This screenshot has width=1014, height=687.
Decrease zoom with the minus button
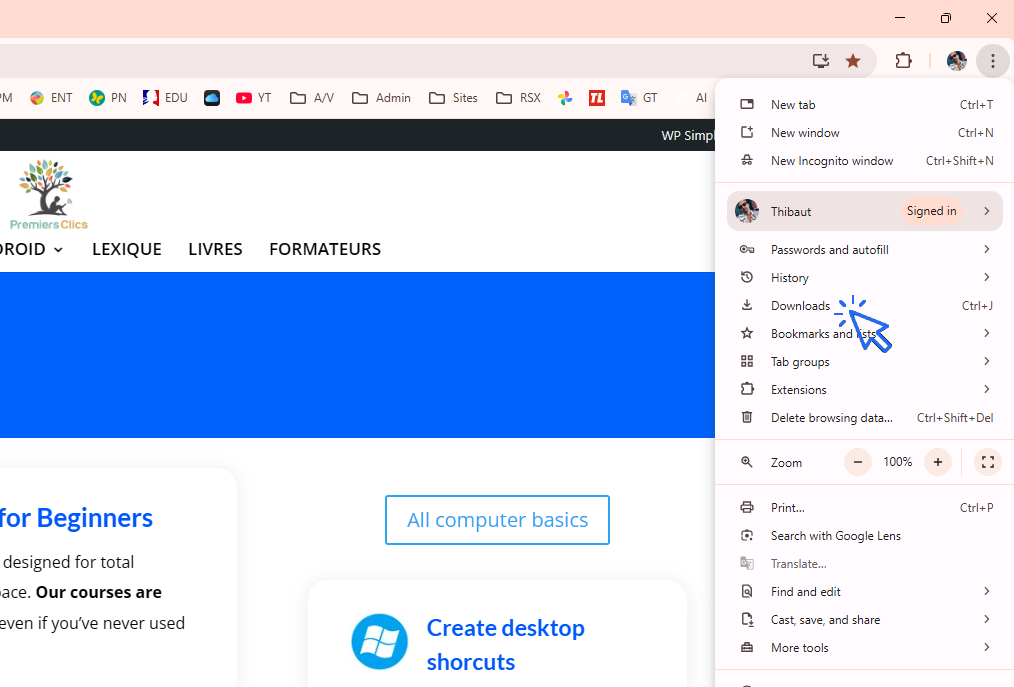coord(858,462)
